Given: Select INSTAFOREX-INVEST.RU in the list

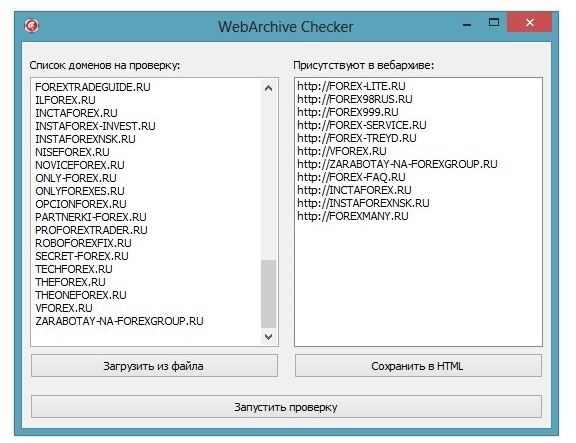Looking at the screenshot, I should click(x=96, y=126).
